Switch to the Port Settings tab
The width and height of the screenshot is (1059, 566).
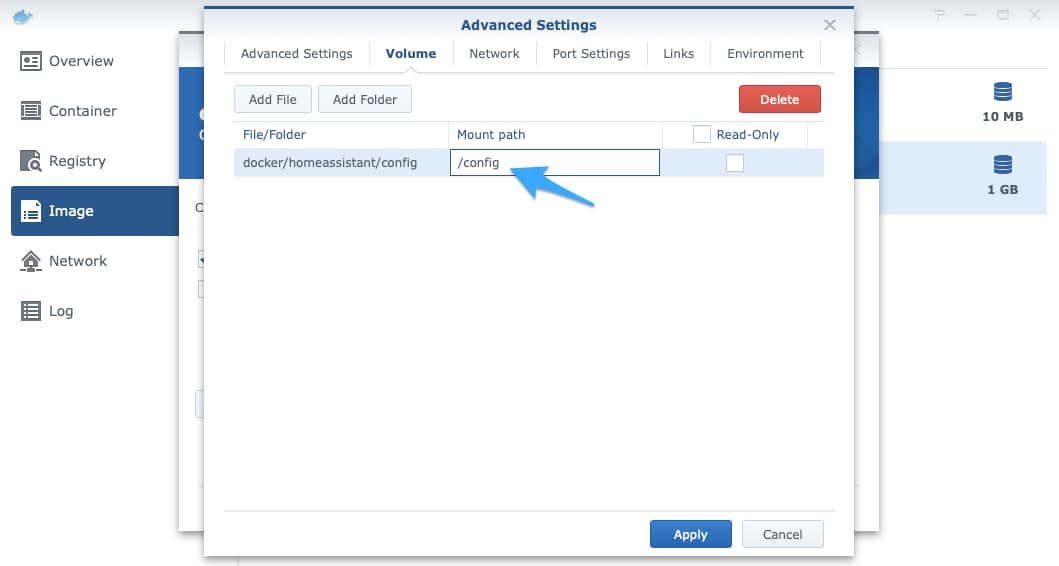[591, 53]
